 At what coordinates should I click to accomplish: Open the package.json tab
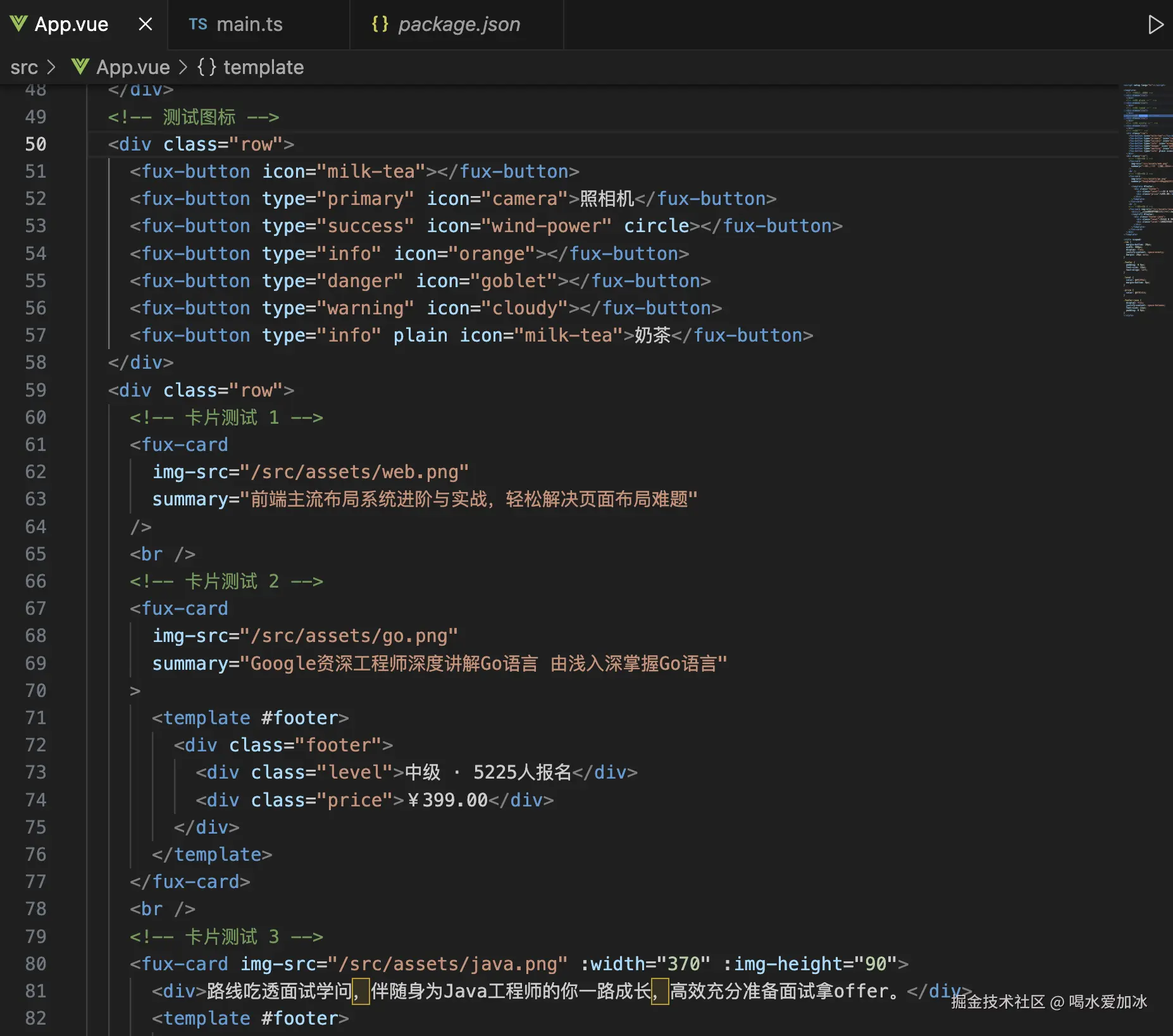[459, 24]
